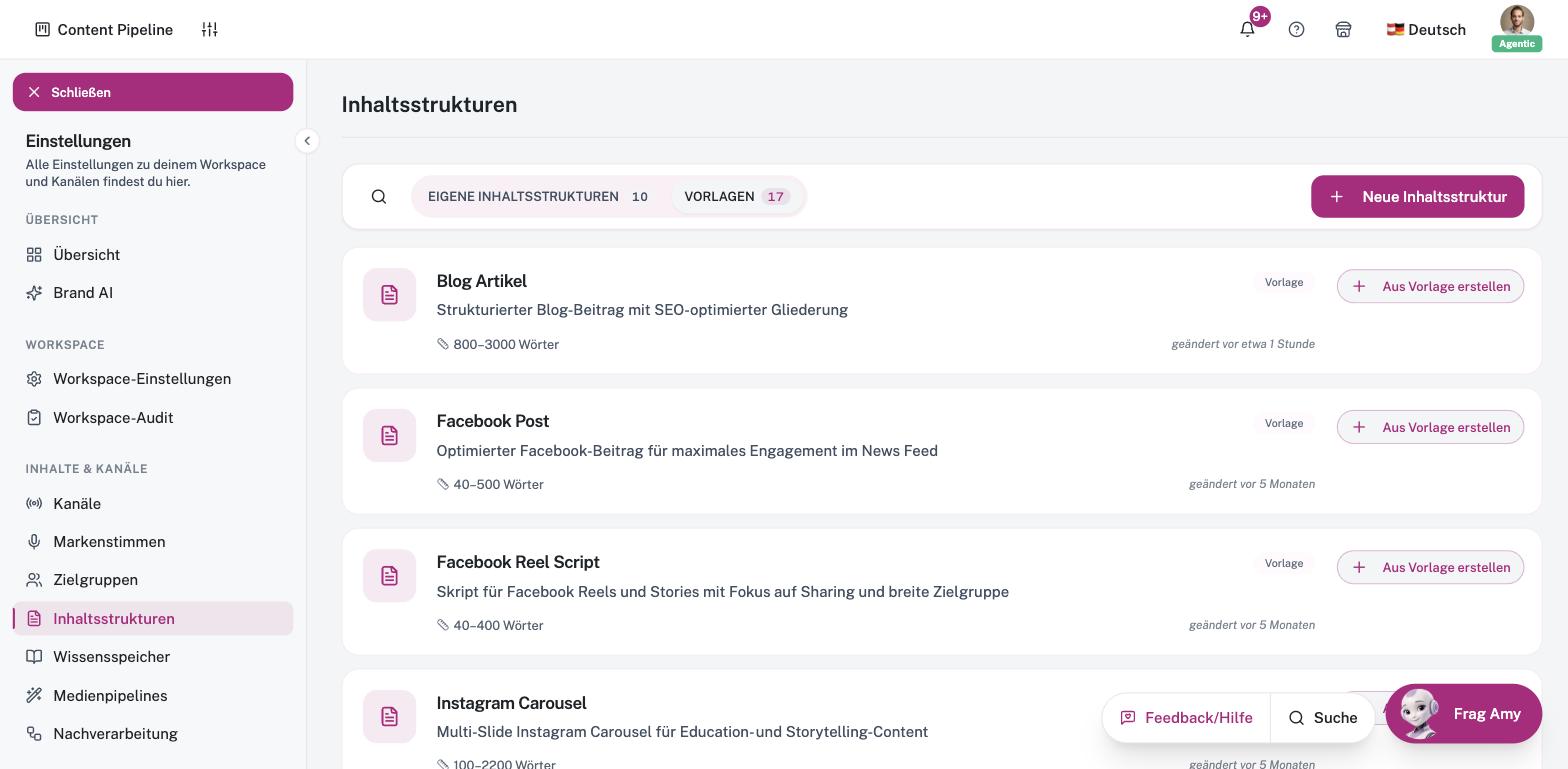
Task: Click the '40–400 Wörter' label
Action: [x=498, y=626]
